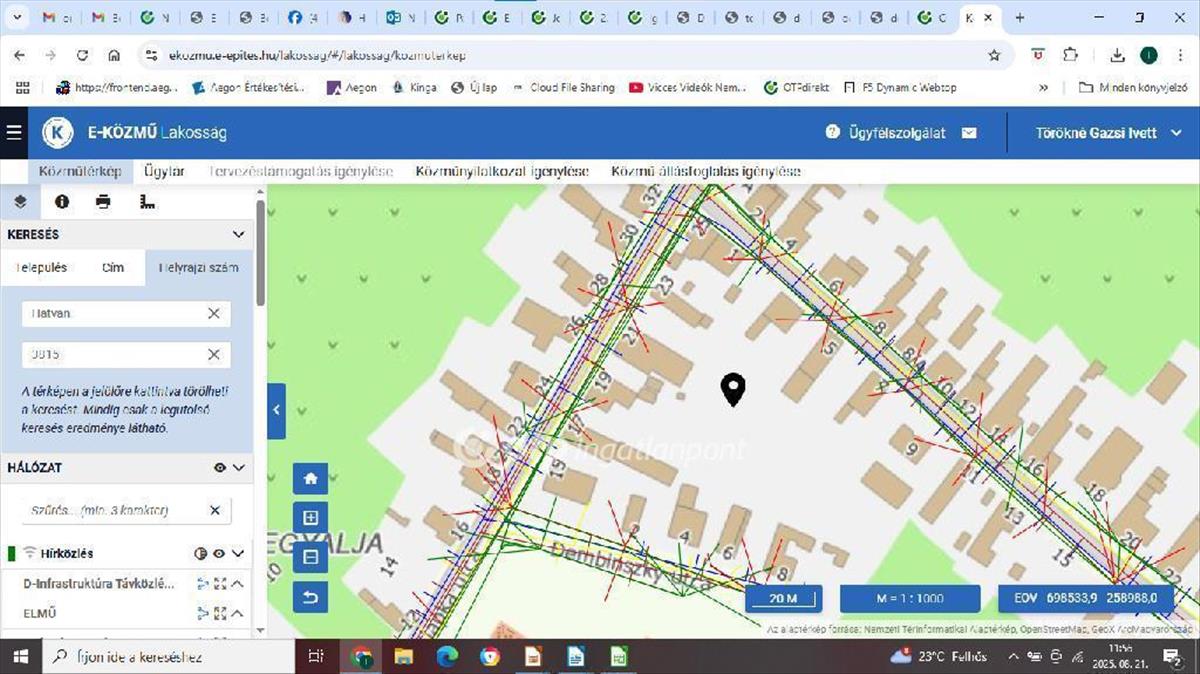Click the green Hírközlés color swatch
This screenshot has height=674, width=1200.
click(x=12, y=553)
